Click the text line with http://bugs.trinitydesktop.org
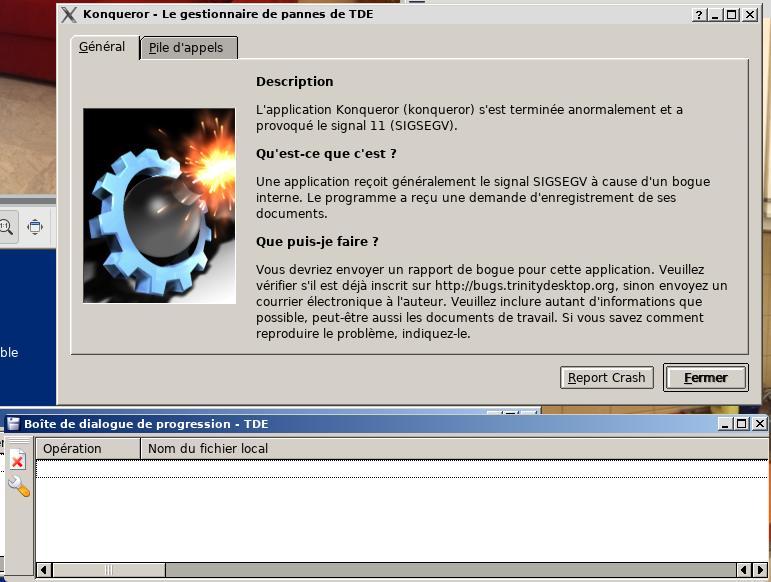771x582 pixels. pyautogui.click(x=492, y=286)
